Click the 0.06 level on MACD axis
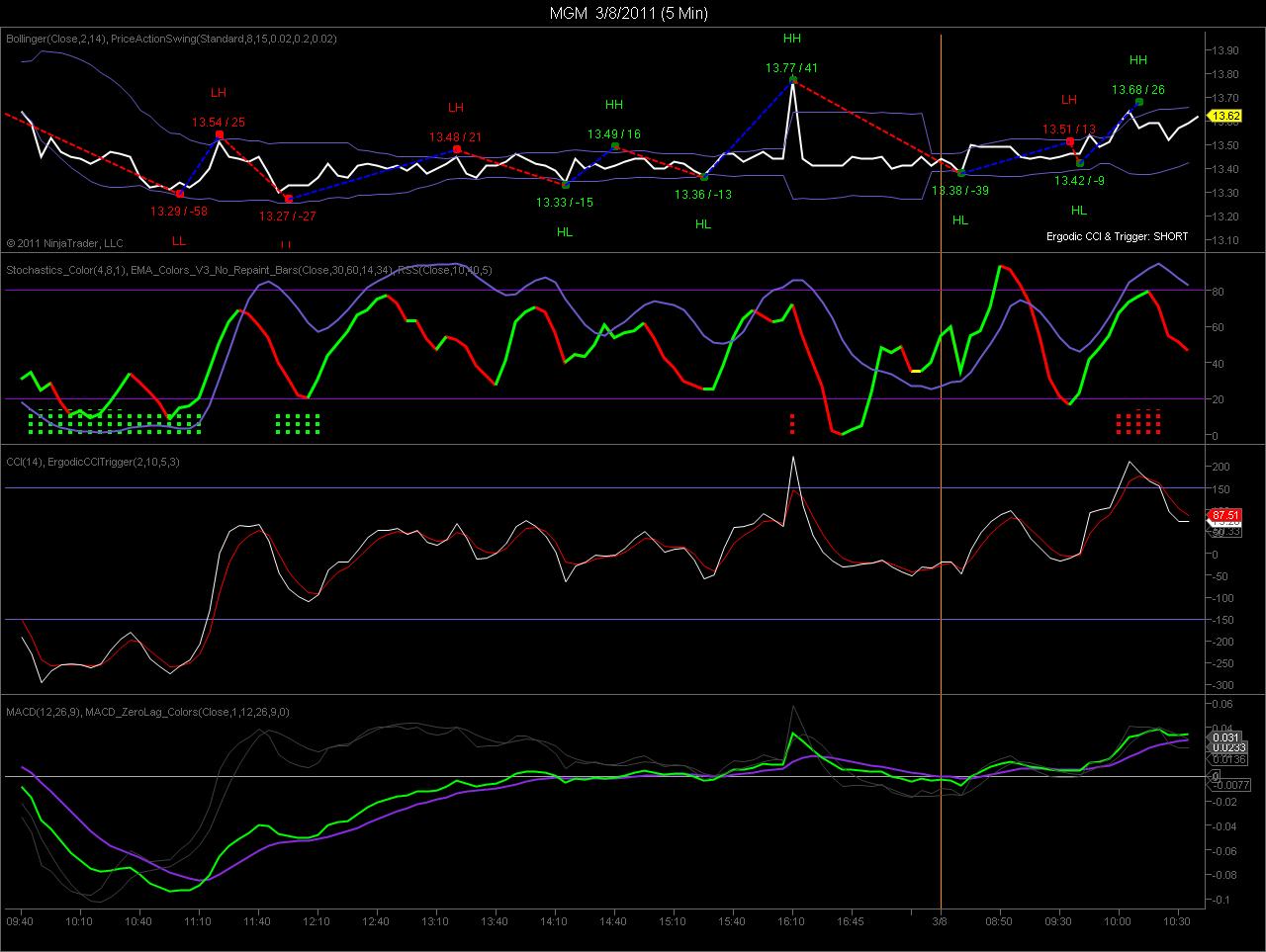Screen dimensions: 1266x952 pyautogui.click(x=1224, y=703)
